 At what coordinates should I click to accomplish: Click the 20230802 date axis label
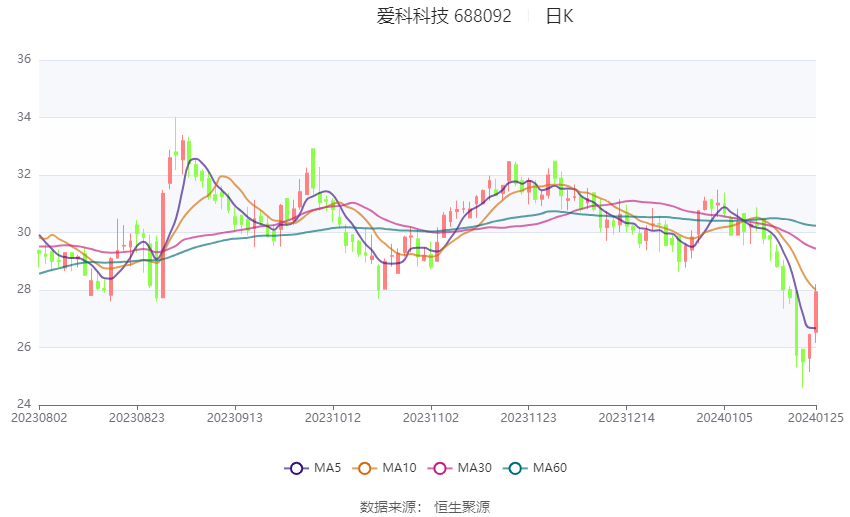pyautogui.click(x=39, y=418)
